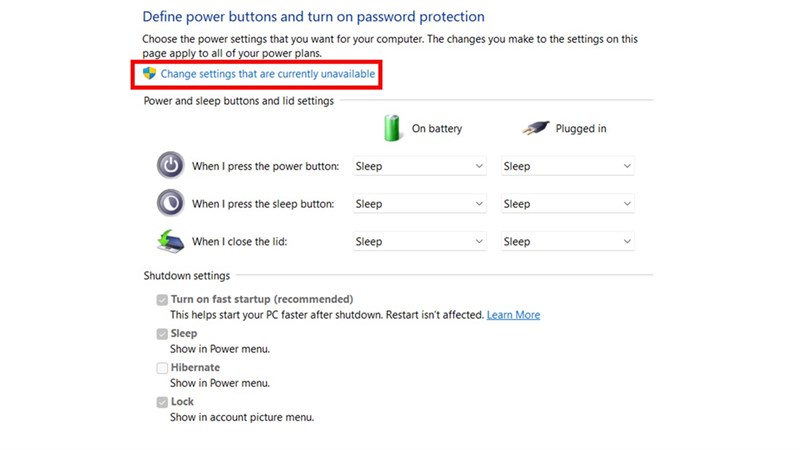This screenshot has height=450, width=800.
Task: Toggle the Sleep checkbox in Shutdown settings
Action: point(162,334)
